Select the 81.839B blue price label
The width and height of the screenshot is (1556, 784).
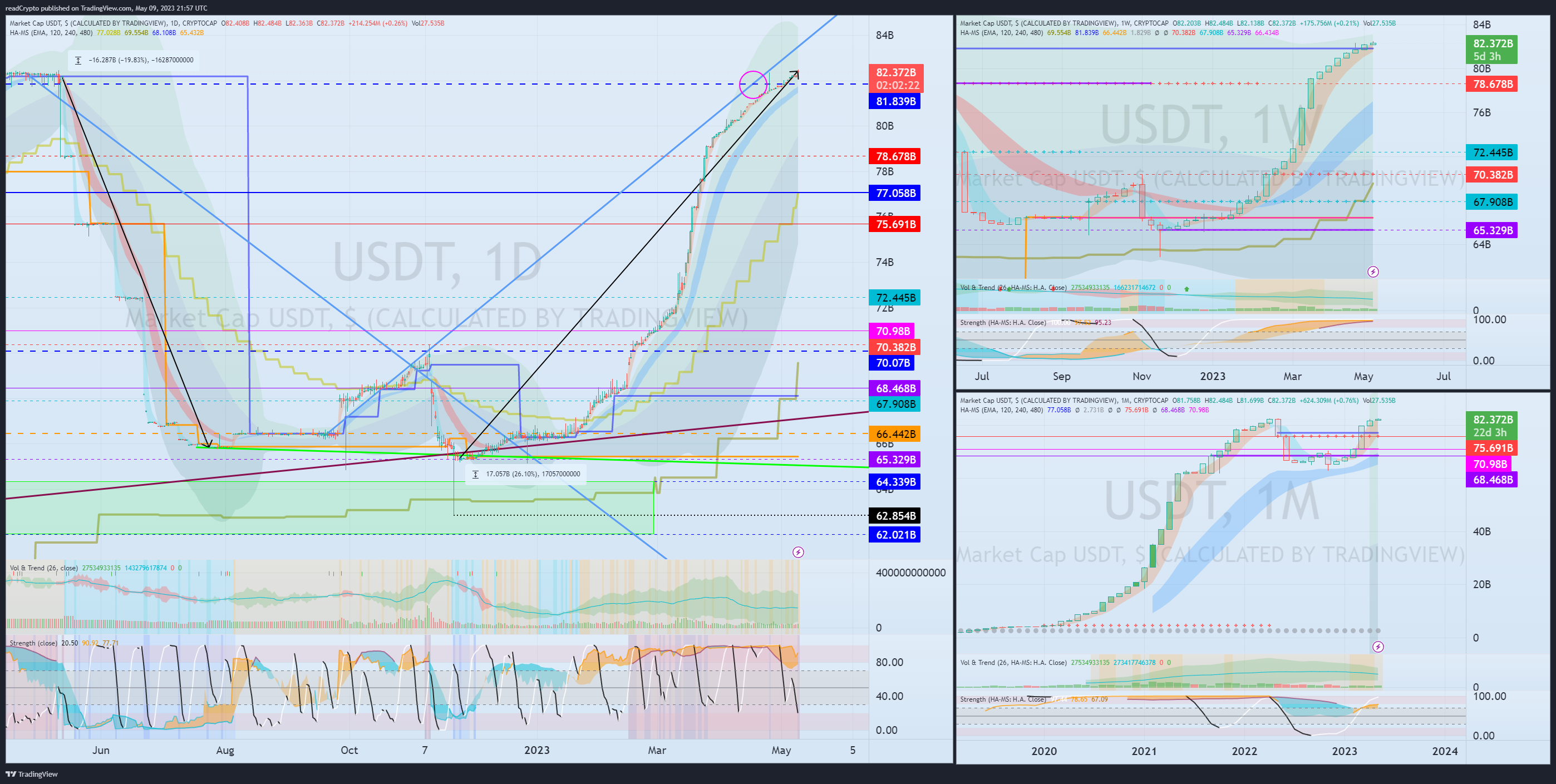coord(895,101)
